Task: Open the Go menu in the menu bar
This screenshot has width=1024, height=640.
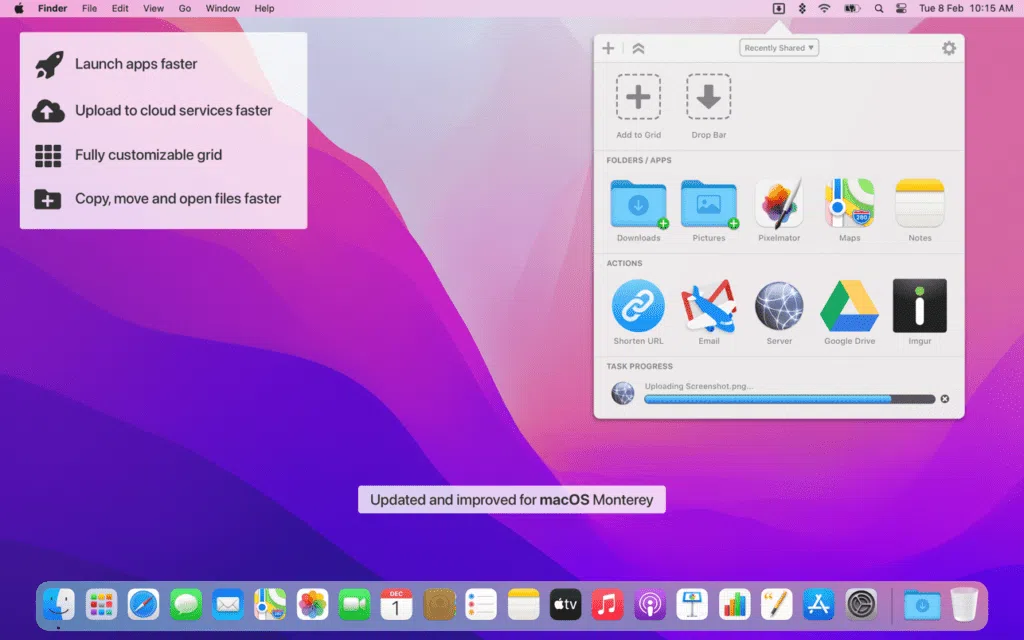Action: [184, 8]
